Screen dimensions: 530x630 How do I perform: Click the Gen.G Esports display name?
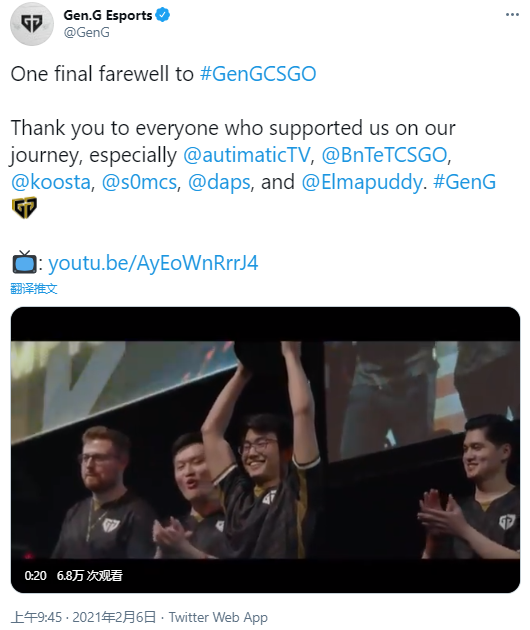108,15
